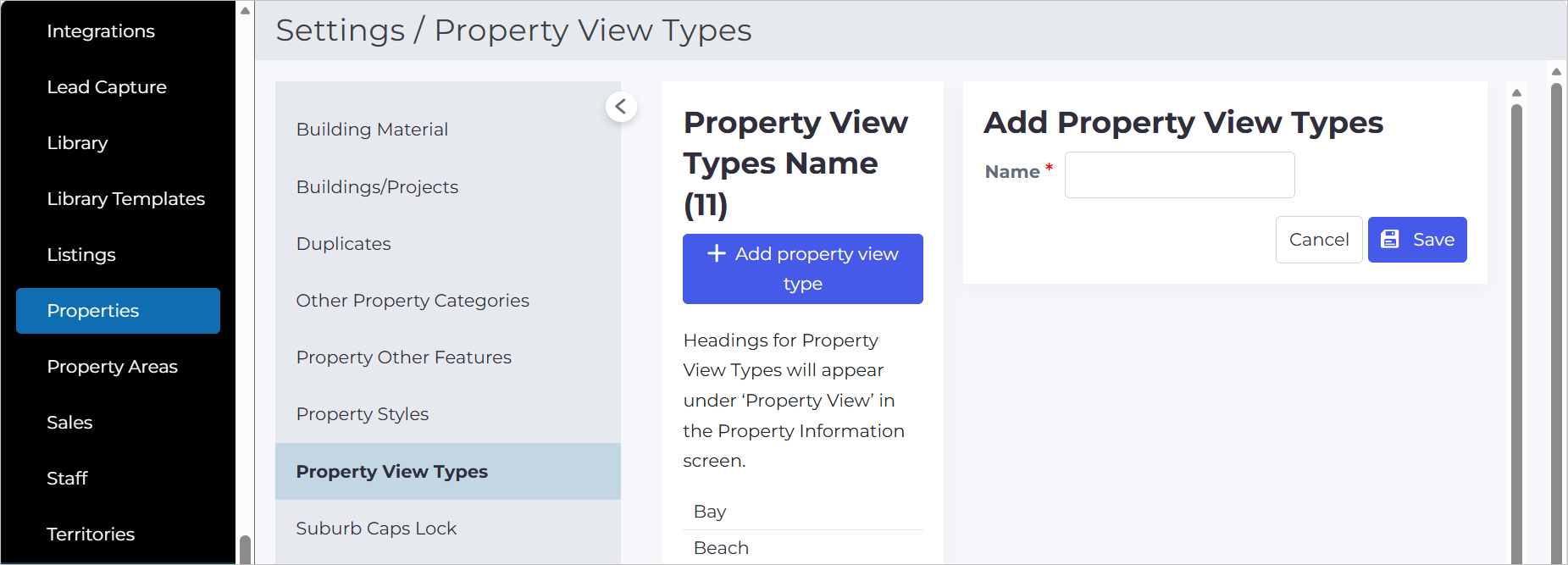Click the right panel scrollbar up arrow

coord(1516,92)
